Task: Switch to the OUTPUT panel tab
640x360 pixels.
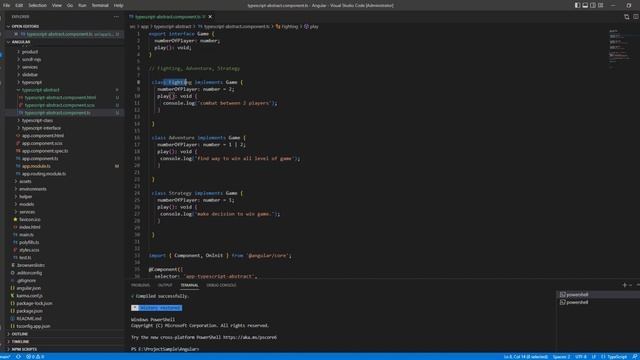Action: (165, 285)
